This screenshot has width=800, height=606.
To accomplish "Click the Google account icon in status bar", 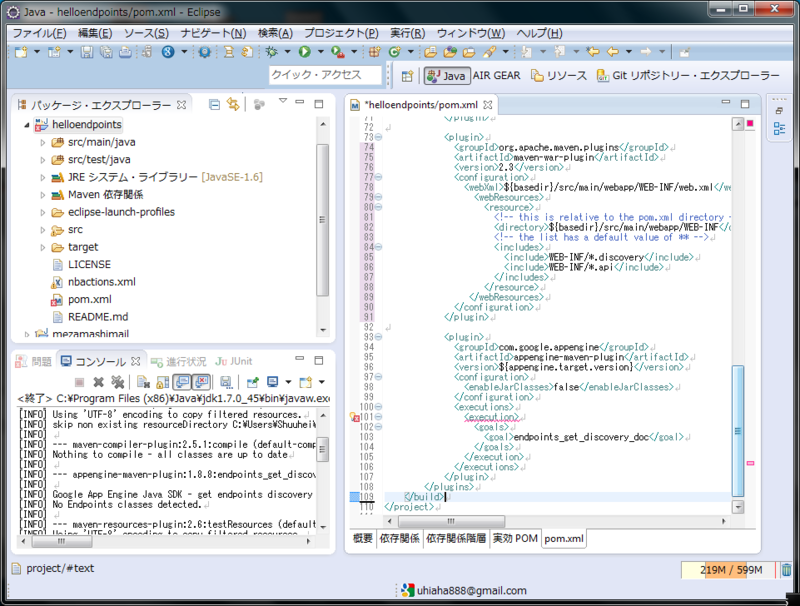I will click(x=408, y=590).
